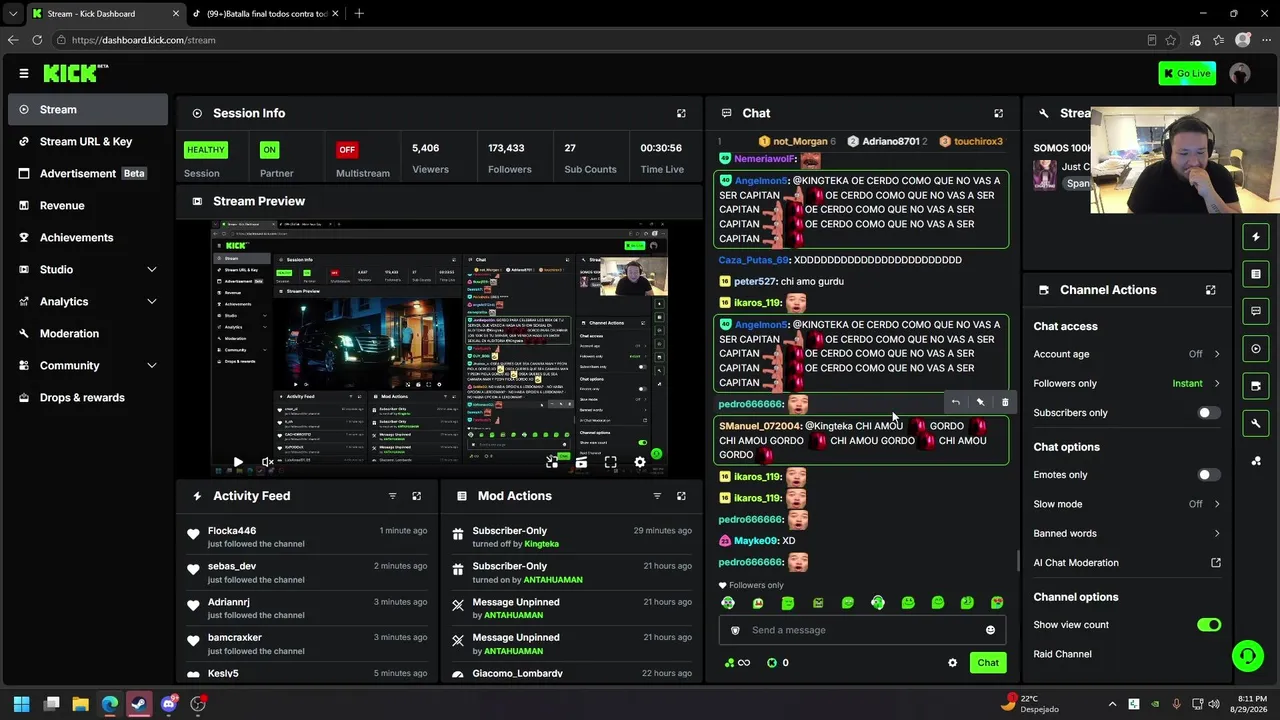Expand the Session Info panel
The width and height of the screenshot is (1280, 720).
pos(681,113)
